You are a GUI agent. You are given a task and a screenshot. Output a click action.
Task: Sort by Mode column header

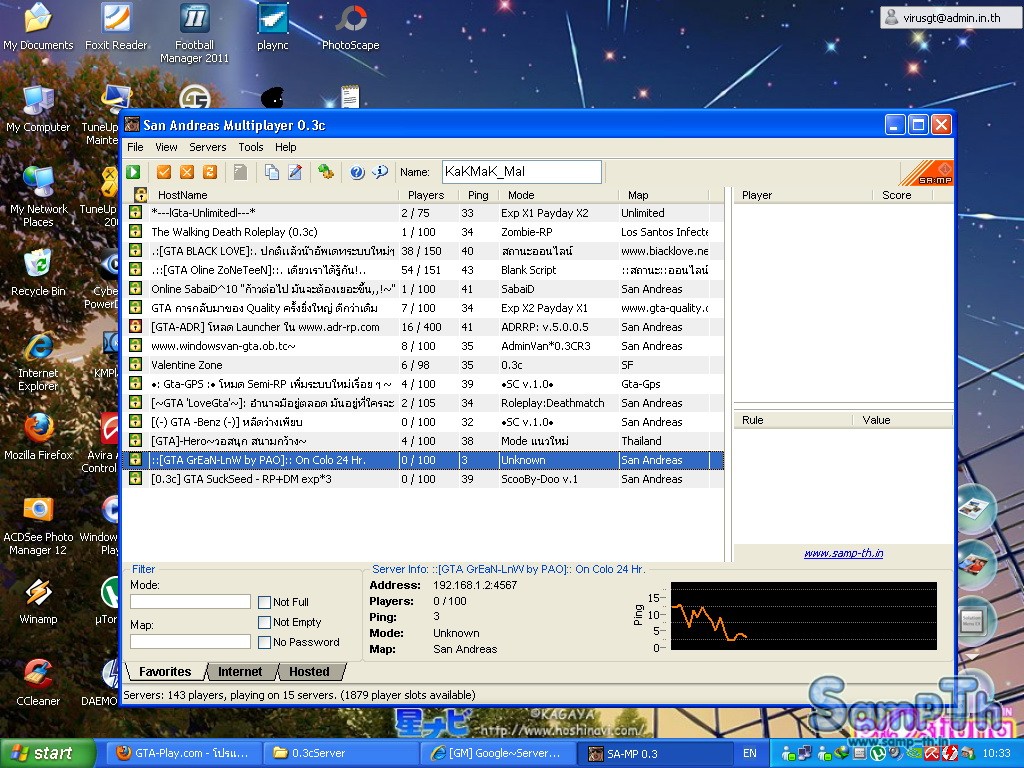click(558, 195)
